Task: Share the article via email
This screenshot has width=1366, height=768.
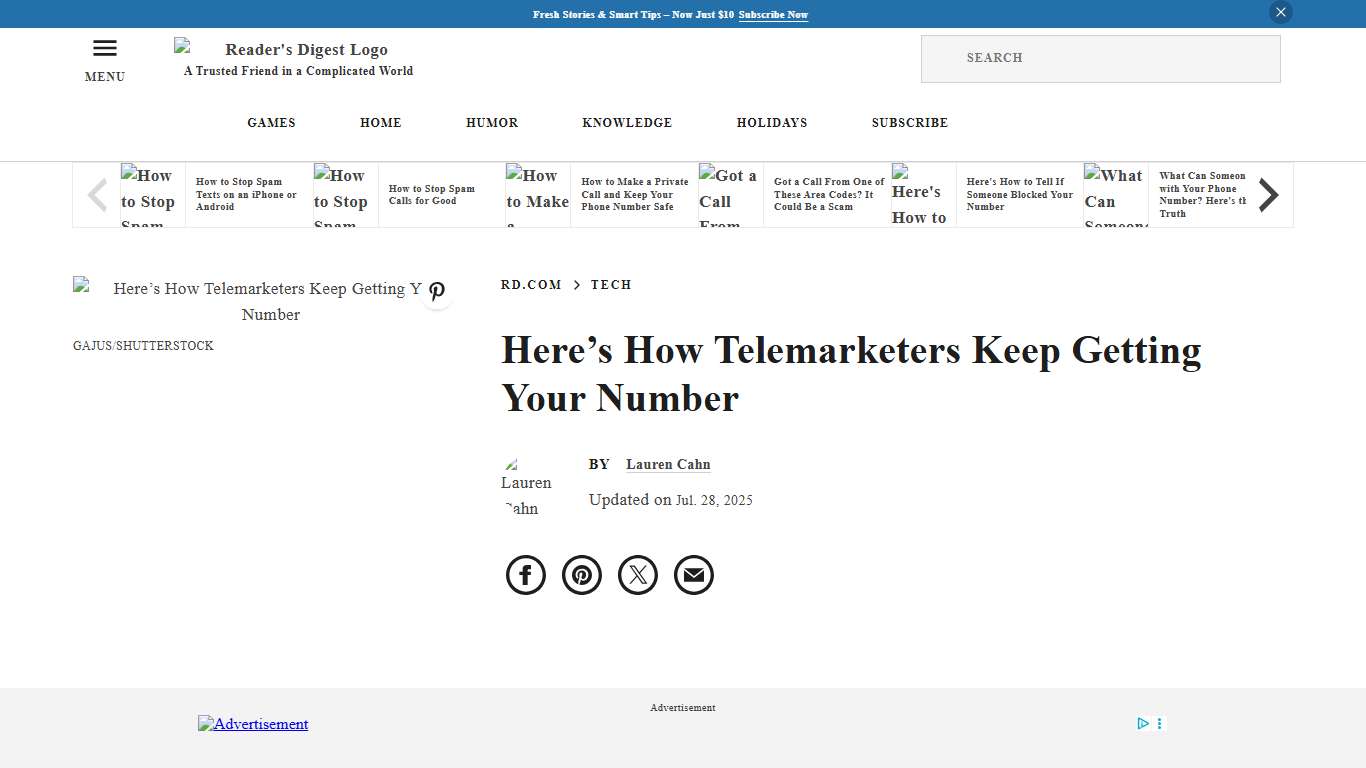Action: tap(693, 575)
